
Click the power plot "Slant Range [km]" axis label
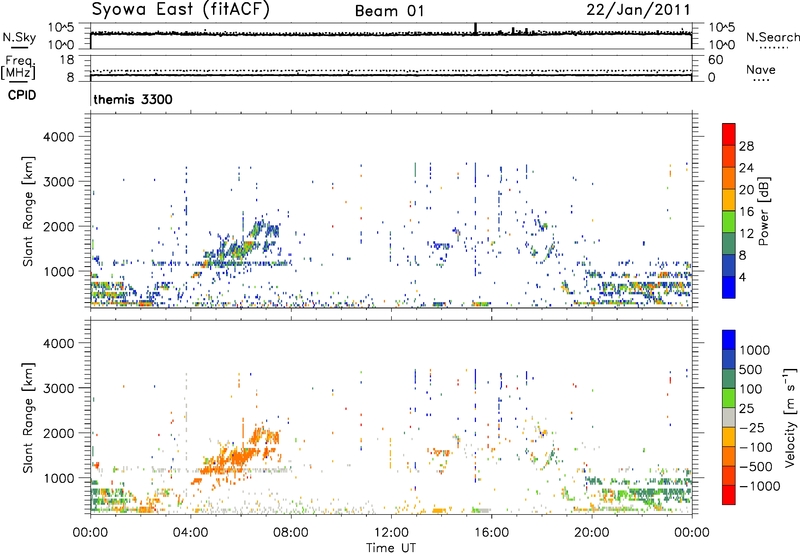pos(28,211)
